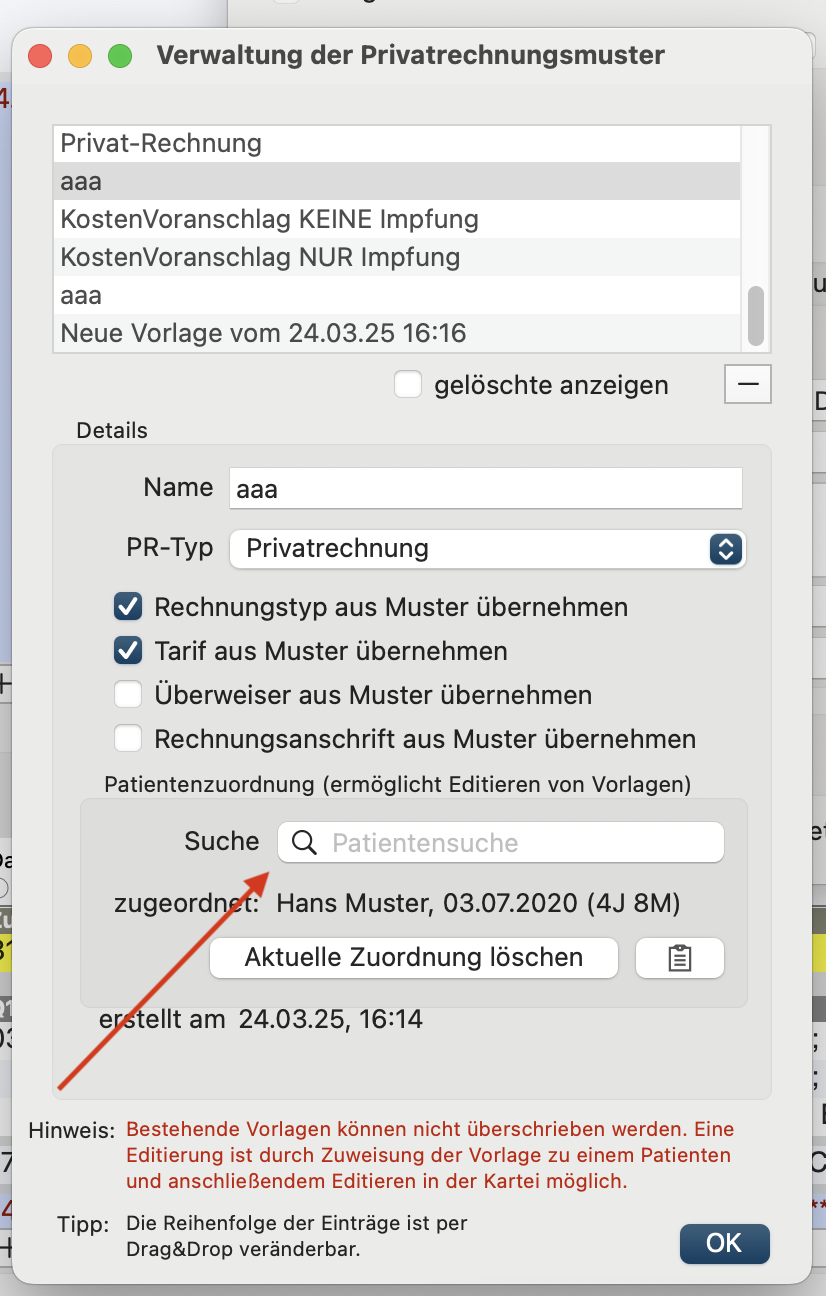Click 'Aktuelle Zuordnung löschen' button
826x1296 pixels.
click(414, 958)
